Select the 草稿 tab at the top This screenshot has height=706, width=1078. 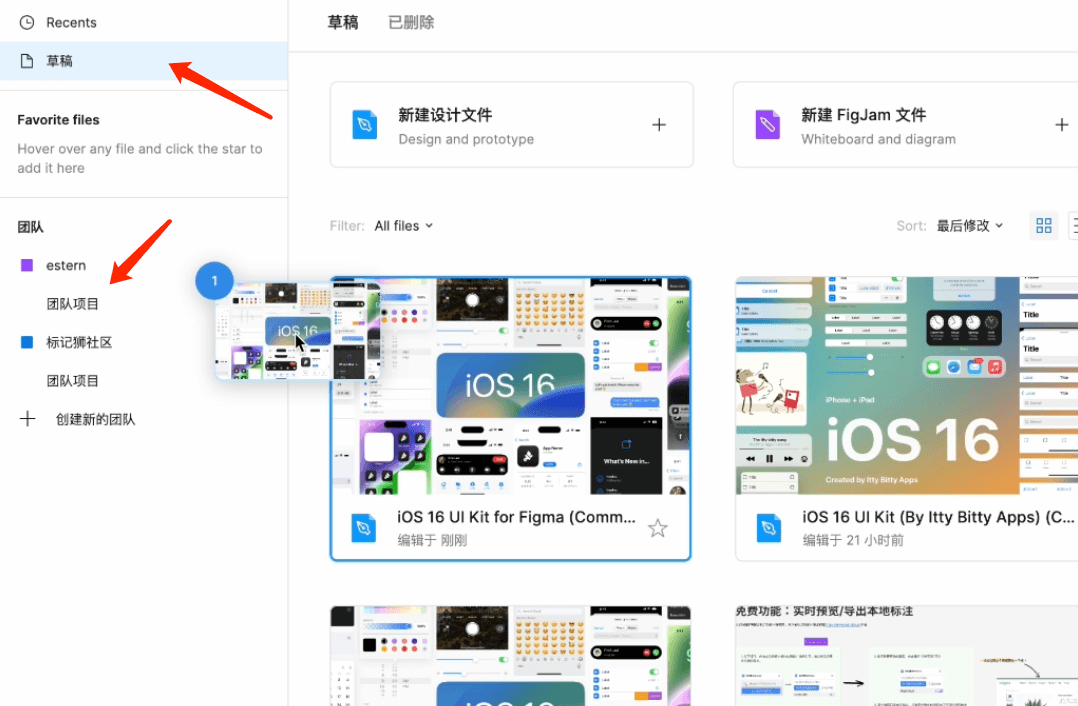point(343,21)
